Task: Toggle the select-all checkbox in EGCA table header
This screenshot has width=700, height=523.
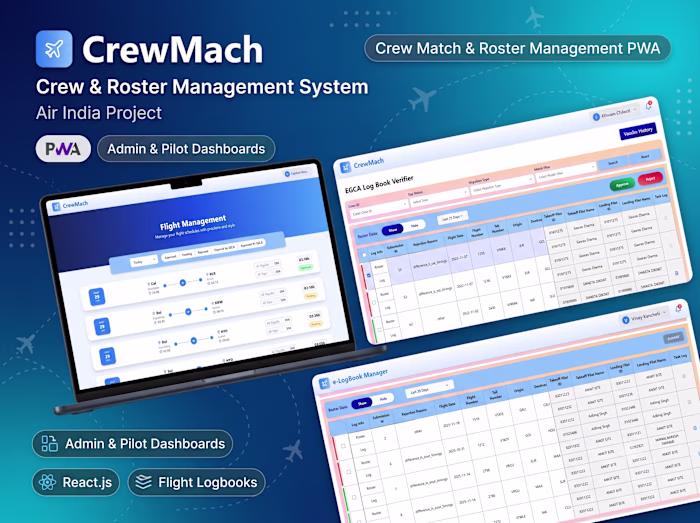Action: 364,255
